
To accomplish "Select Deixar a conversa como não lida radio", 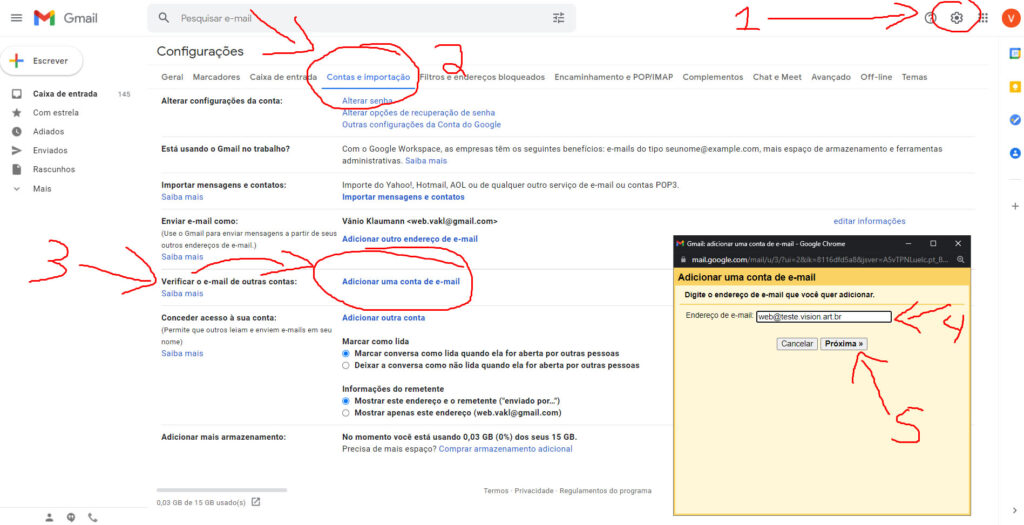I will tap(346, 366).
